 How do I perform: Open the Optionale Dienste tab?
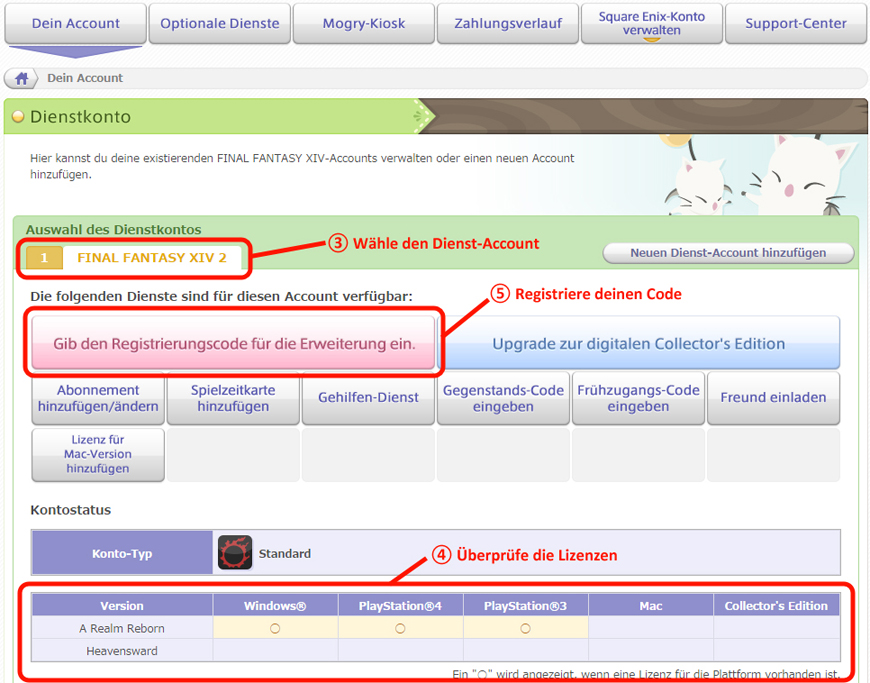220,23
